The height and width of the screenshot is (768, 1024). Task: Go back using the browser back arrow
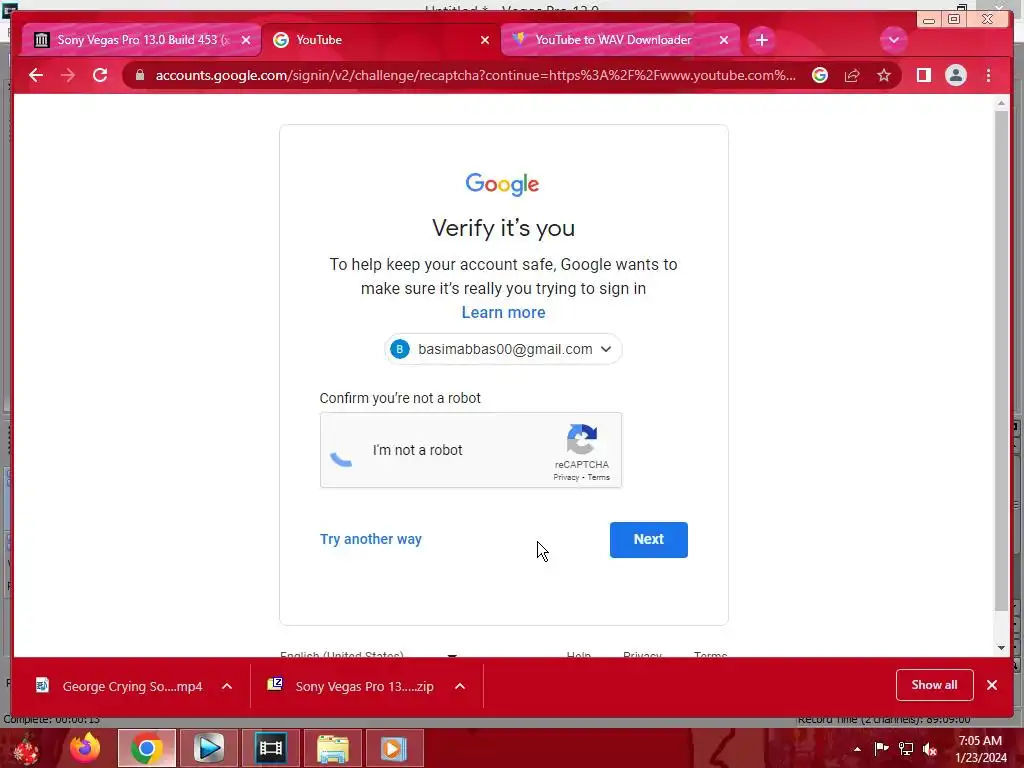(x=36, y=75)
